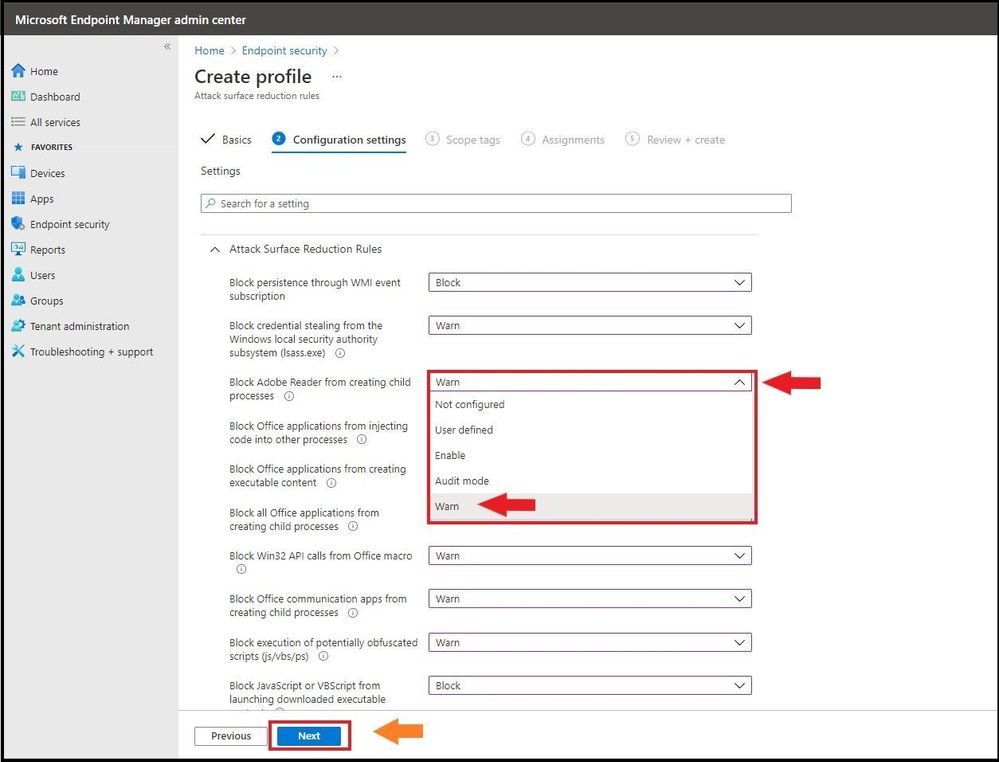Click the Block Win32 API calls label
This screenshot has height=762, width=999.
[320, 556]
